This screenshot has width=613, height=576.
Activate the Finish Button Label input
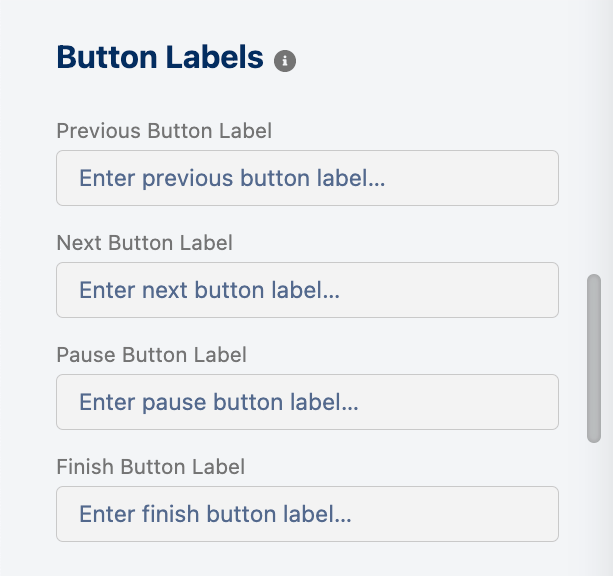tap(307, 514)
